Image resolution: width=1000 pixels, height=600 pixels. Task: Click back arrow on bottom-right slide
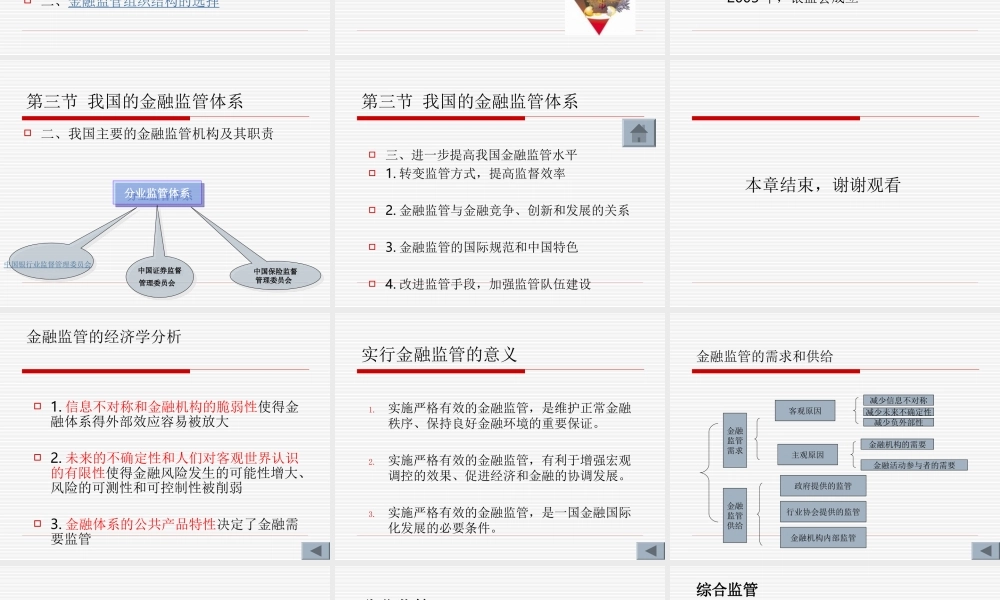click(x=986, y=551)
